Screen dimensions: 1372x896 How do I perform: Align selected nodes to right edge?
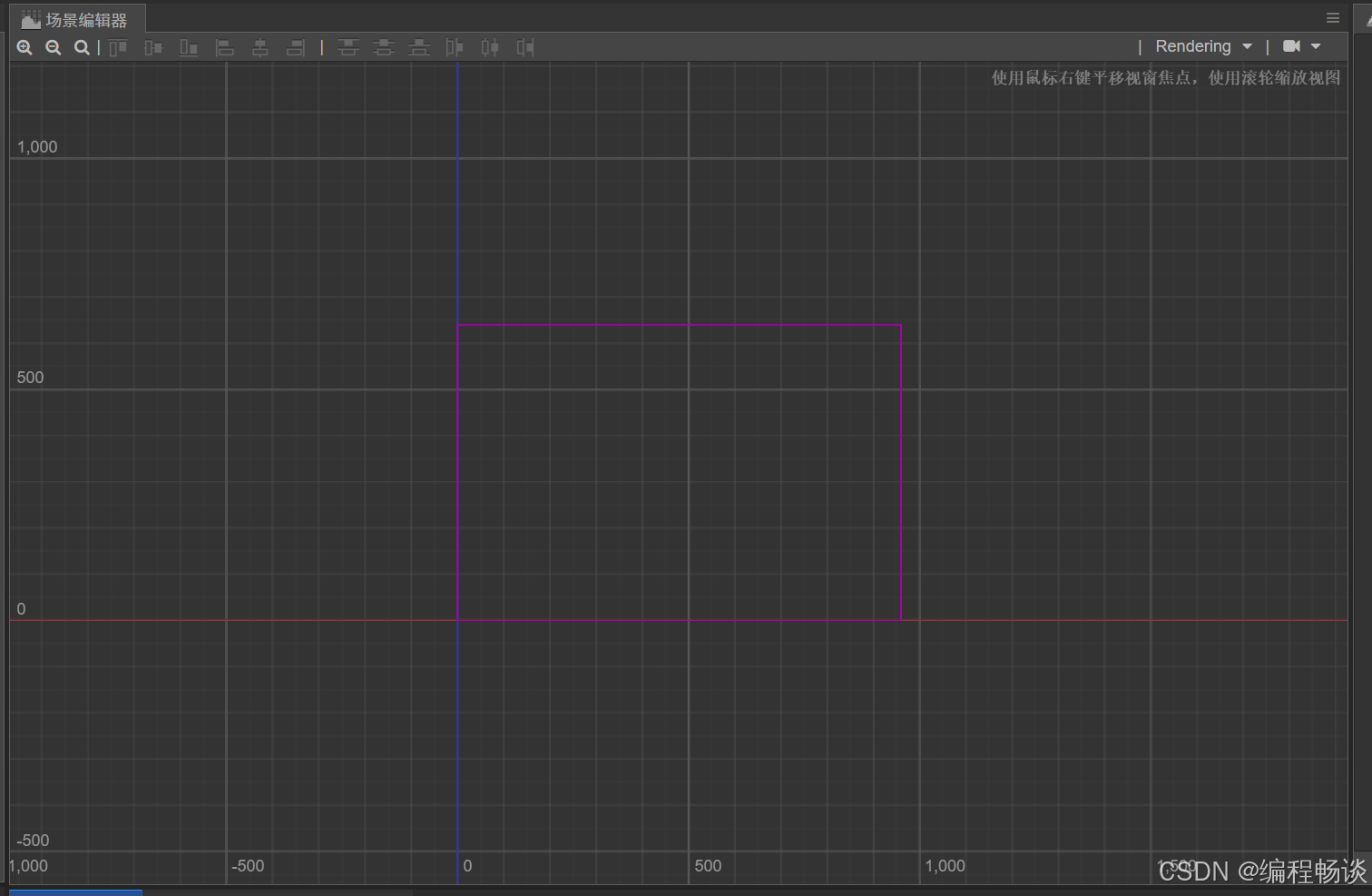pyautogui.click(x=296, y=47)
